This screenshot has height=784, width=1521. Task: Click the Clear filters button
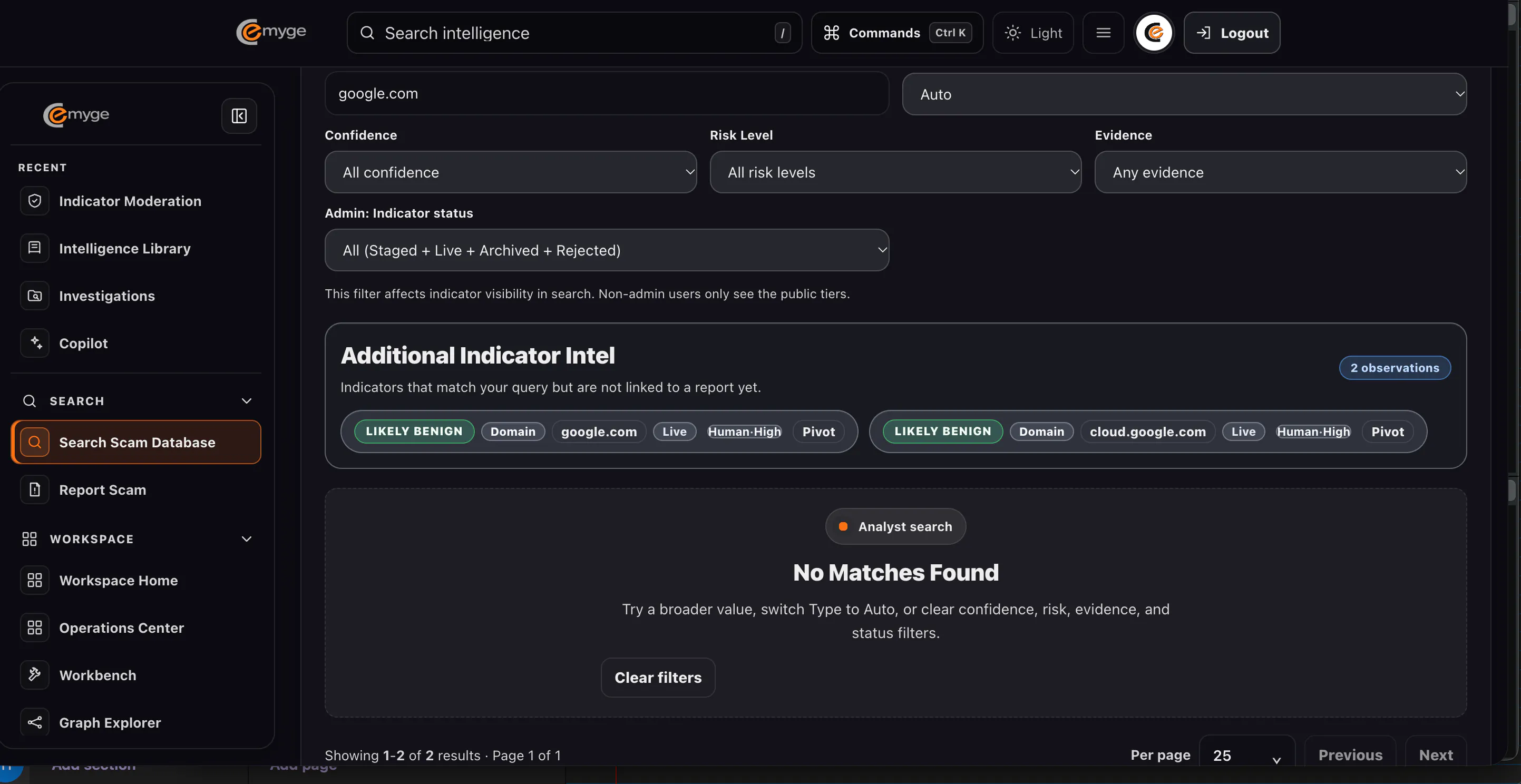tap(658, 678)
